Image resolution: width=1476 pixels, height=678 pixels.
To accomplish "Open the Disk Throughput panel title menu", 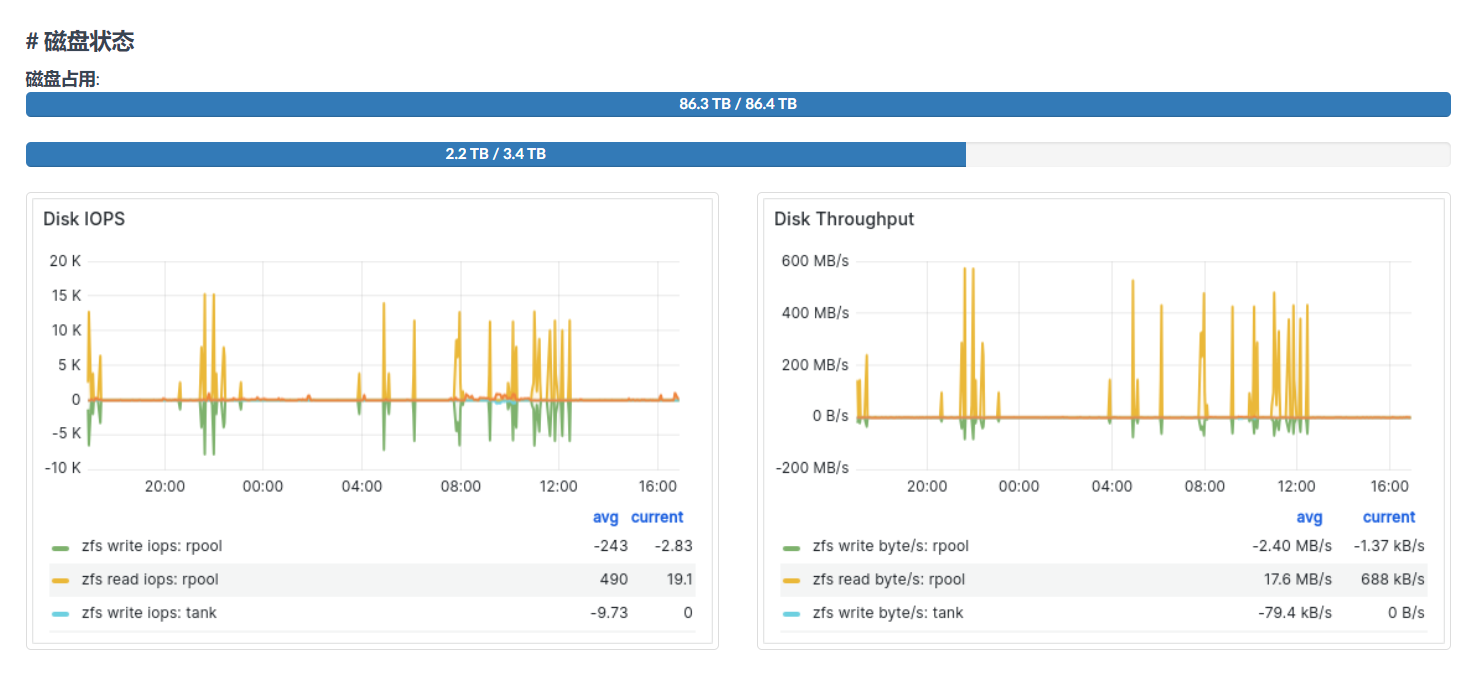I will click(844, 218).
